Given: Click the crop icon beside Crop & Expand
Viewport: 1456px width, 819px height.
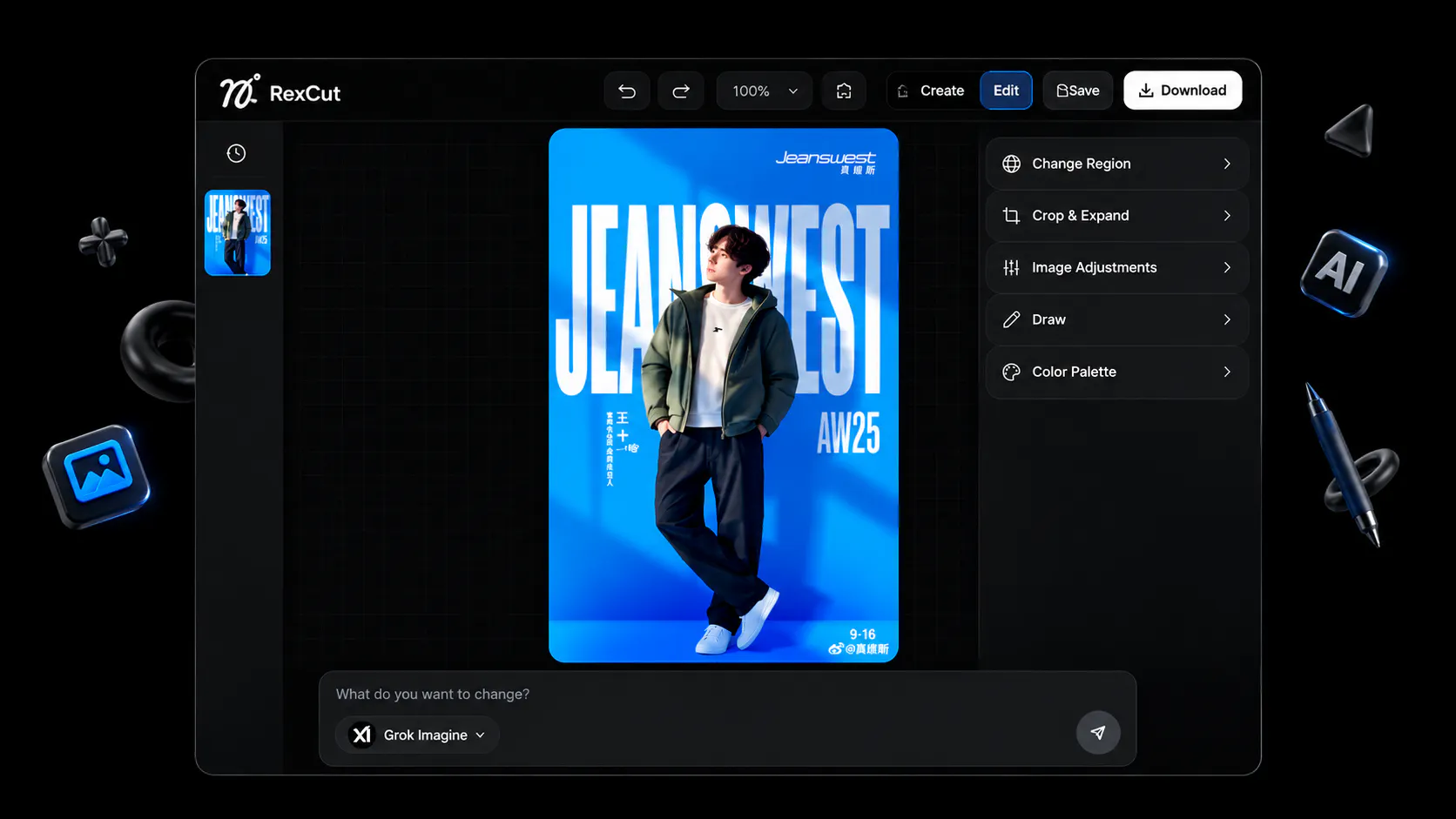Looking at the screenshot, I should point(1011,216).
